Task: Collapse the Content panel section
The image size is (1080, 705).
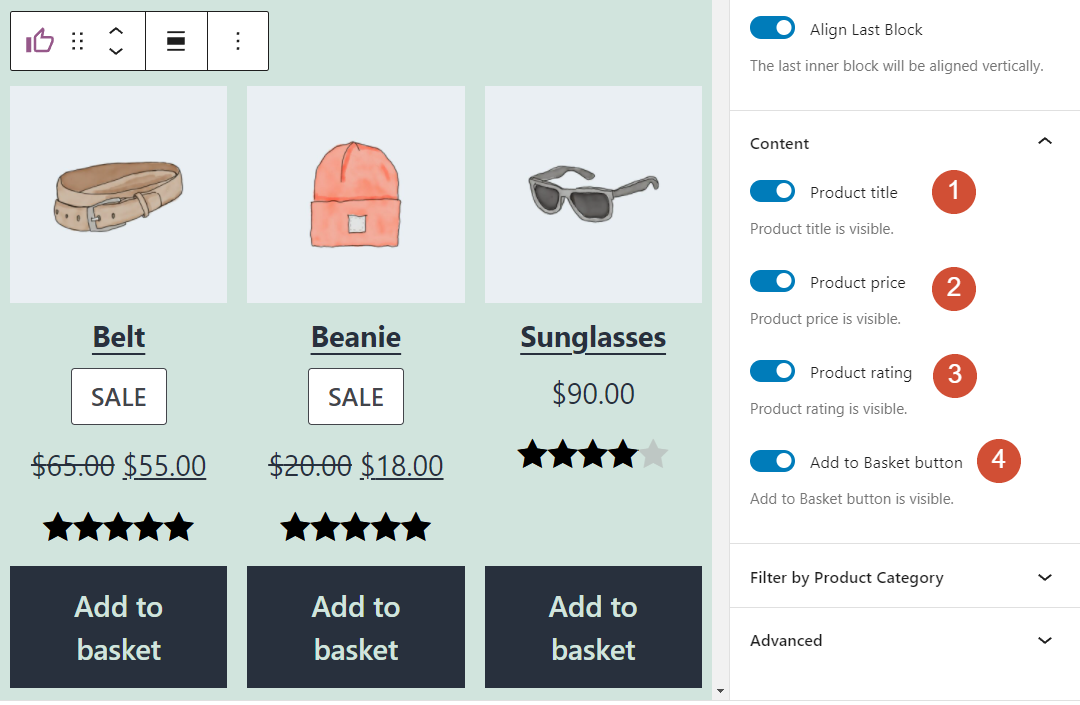Action: pyautogui.click(x=1045, y=142)
